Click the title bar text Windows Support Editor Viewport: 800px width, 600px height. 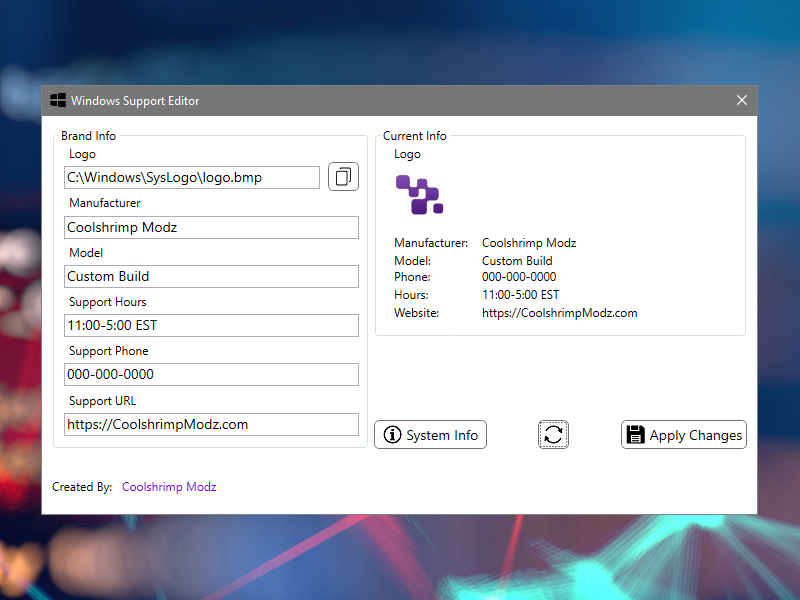[x=135, y=101]
